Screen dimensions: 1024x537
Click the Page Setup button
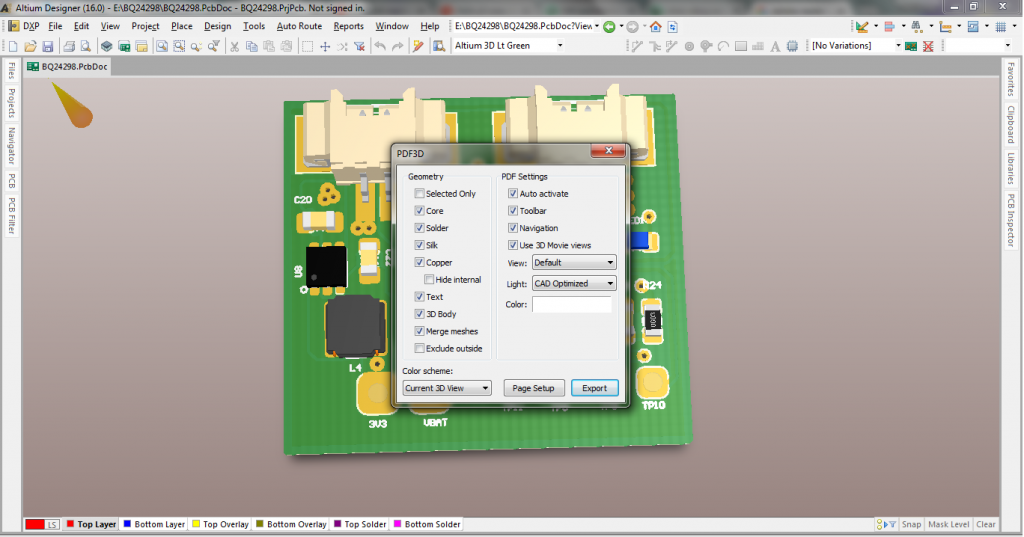[x=532, y=388]
